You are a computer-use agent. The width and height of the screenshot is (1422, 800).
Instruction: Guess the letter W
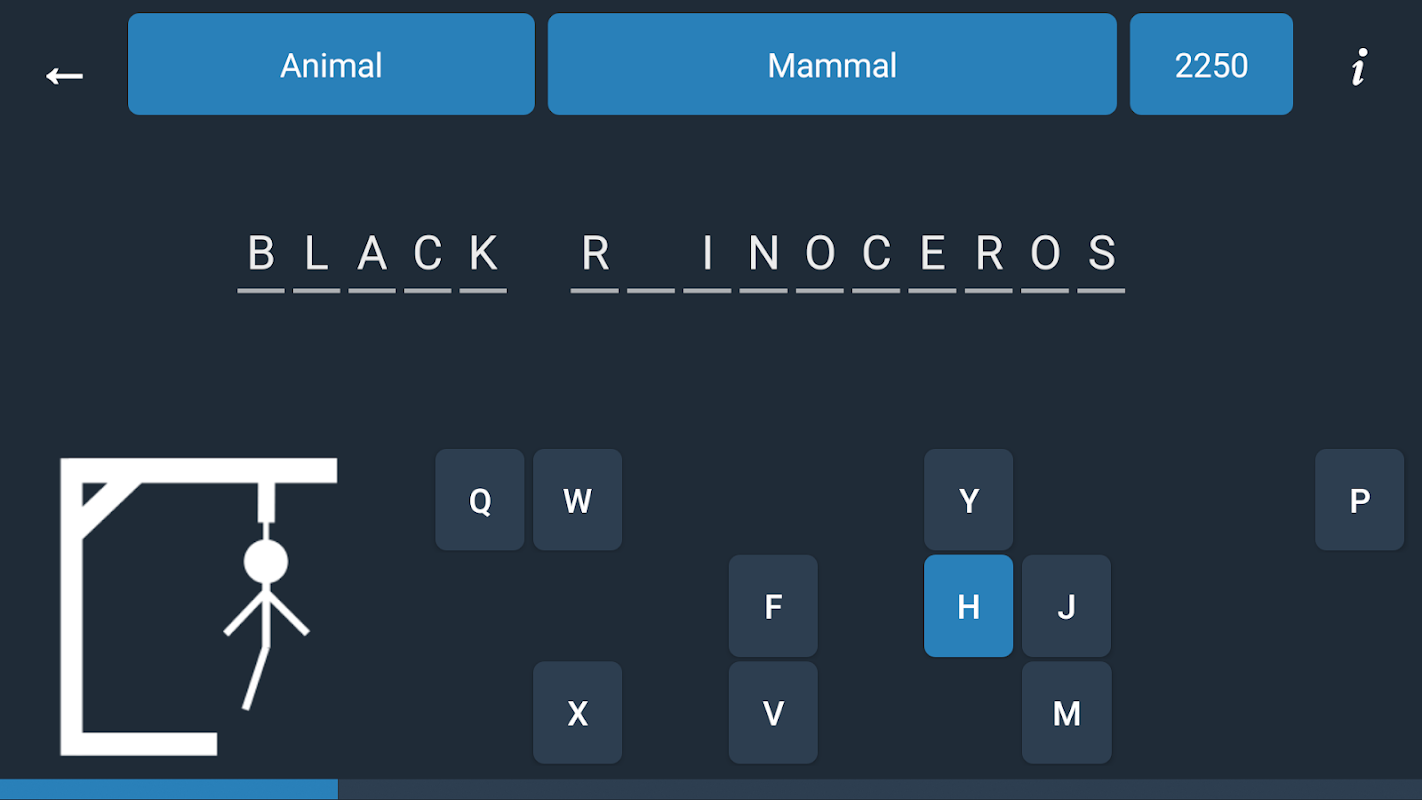tap(578, 500)
